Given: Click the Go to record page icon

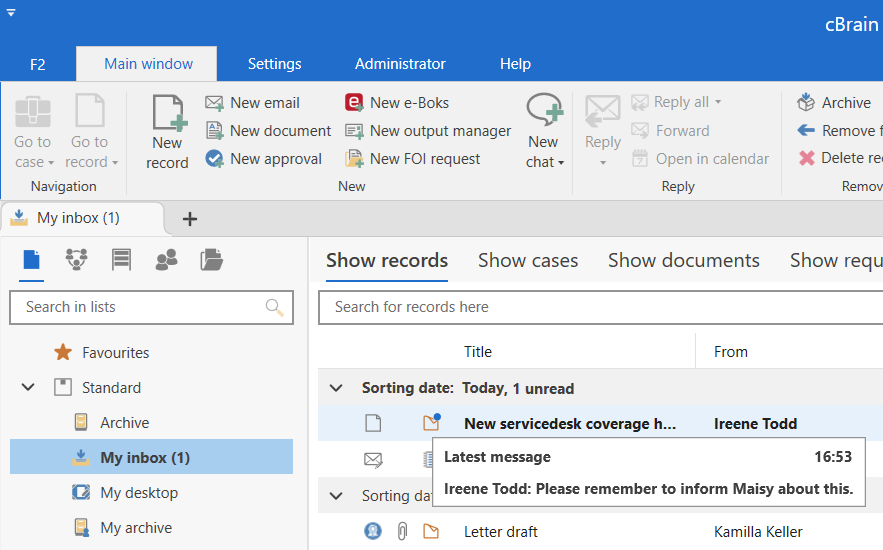Looking at the screenshot, I should pos(90,110).
